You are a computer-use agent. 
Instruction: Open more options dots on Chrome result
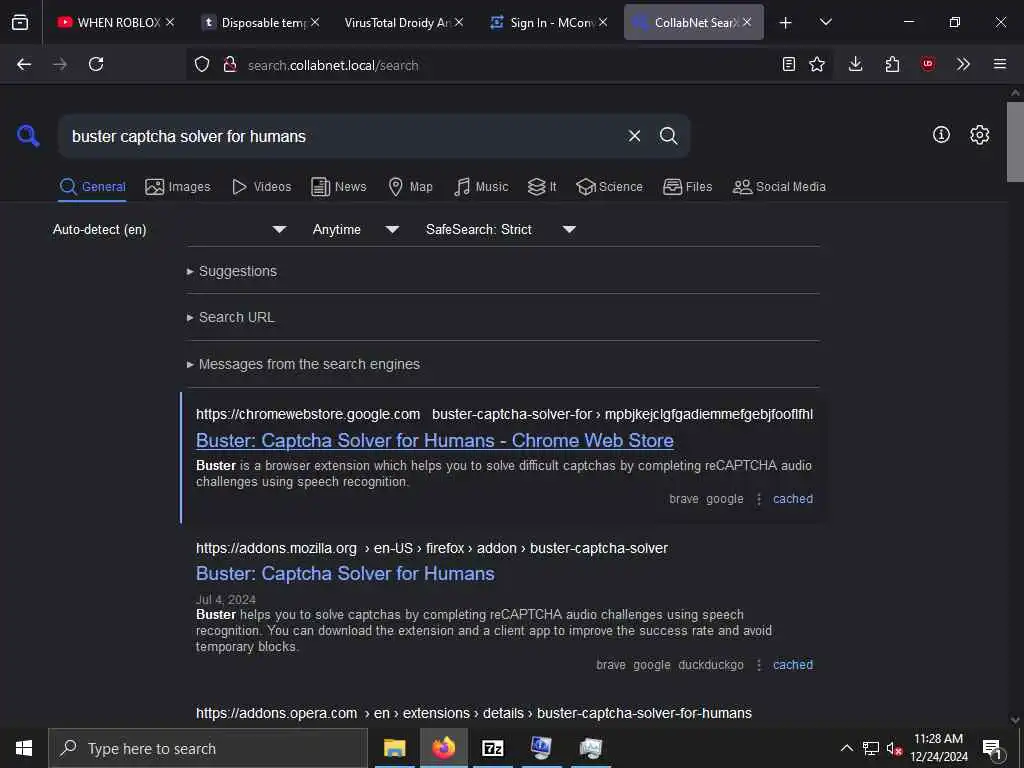(758, 499)
